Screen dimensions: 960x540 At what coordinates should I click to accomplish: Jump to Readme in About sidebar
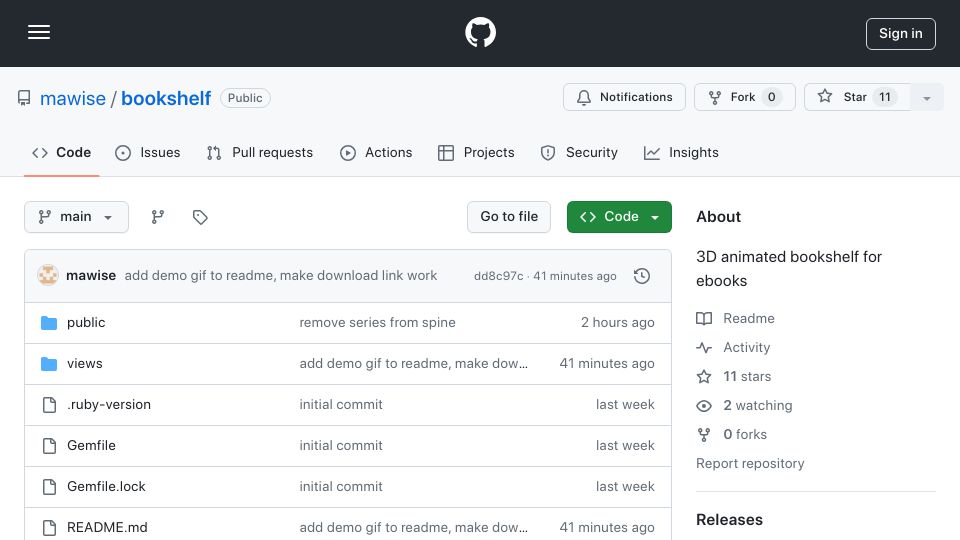735,318
